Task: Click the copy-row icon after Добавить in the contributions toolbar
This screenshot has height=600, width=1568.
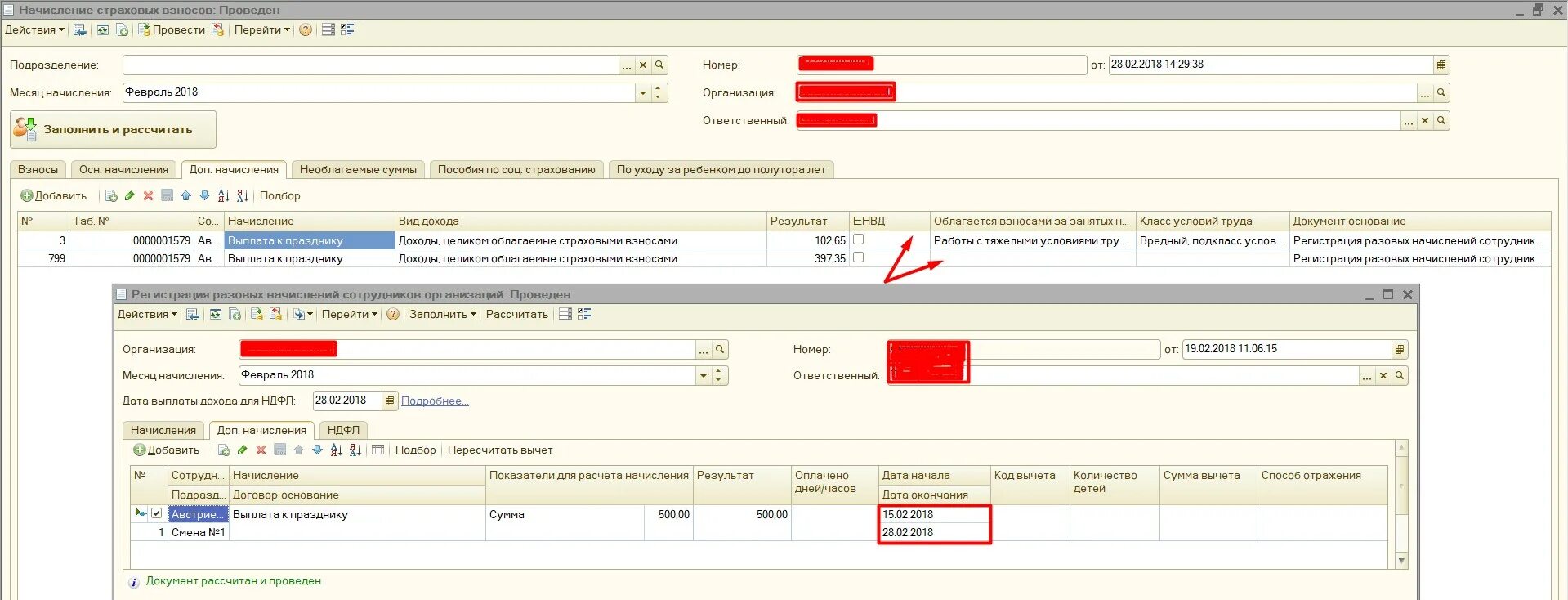Action: [x=110, y=195]
